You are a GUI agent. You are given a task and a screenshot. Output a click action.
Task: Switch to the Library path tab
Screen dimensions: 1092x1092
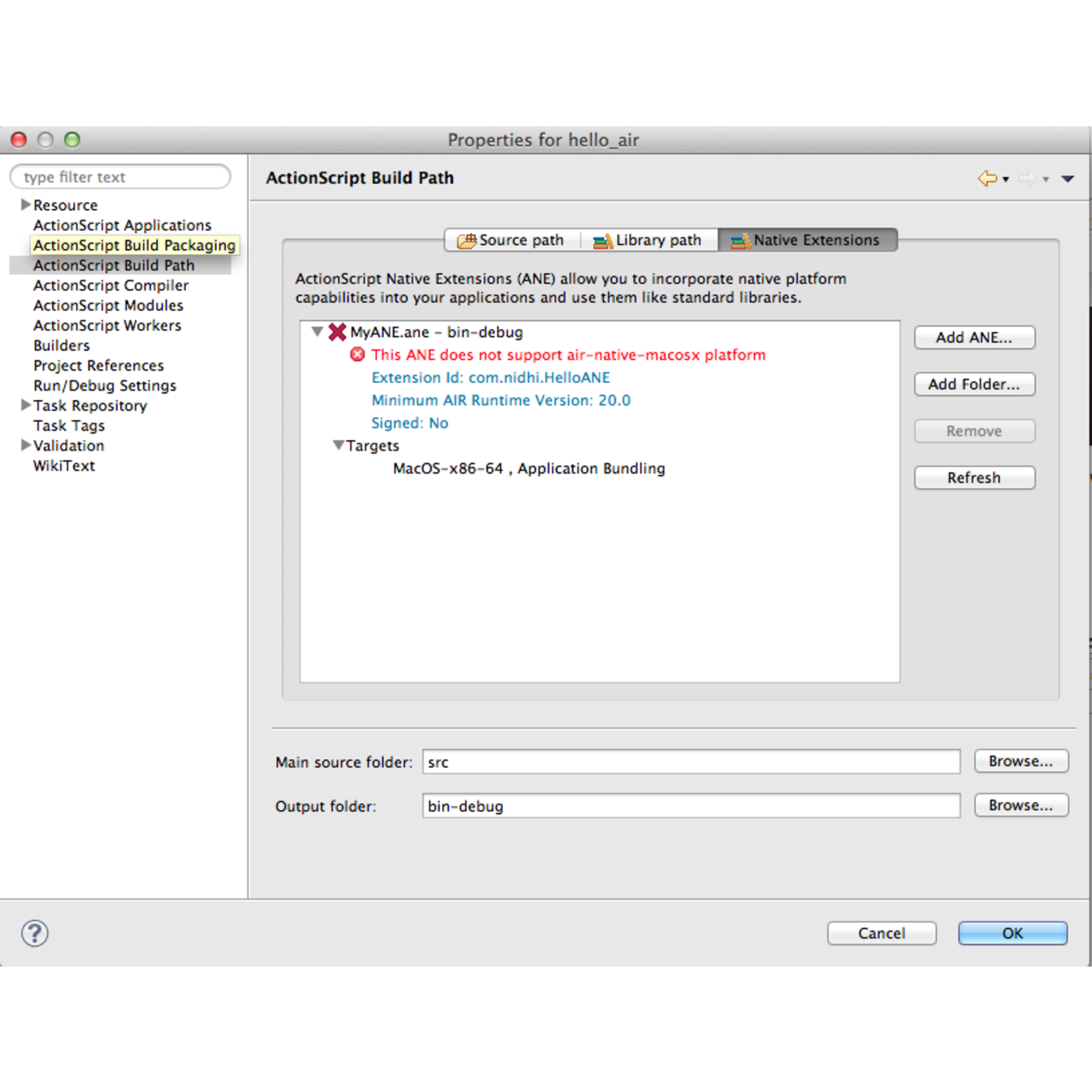657,240
